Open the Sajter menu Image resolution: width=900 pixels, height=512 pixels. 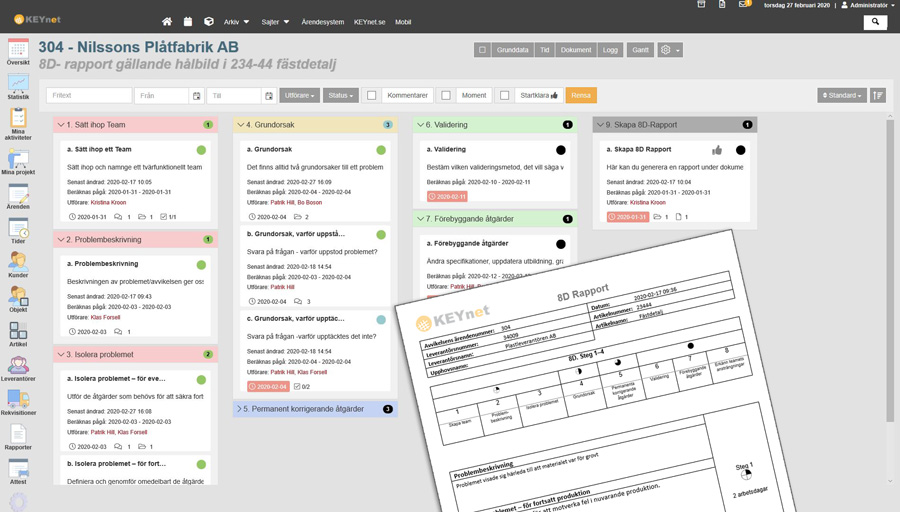pos(276,22)
